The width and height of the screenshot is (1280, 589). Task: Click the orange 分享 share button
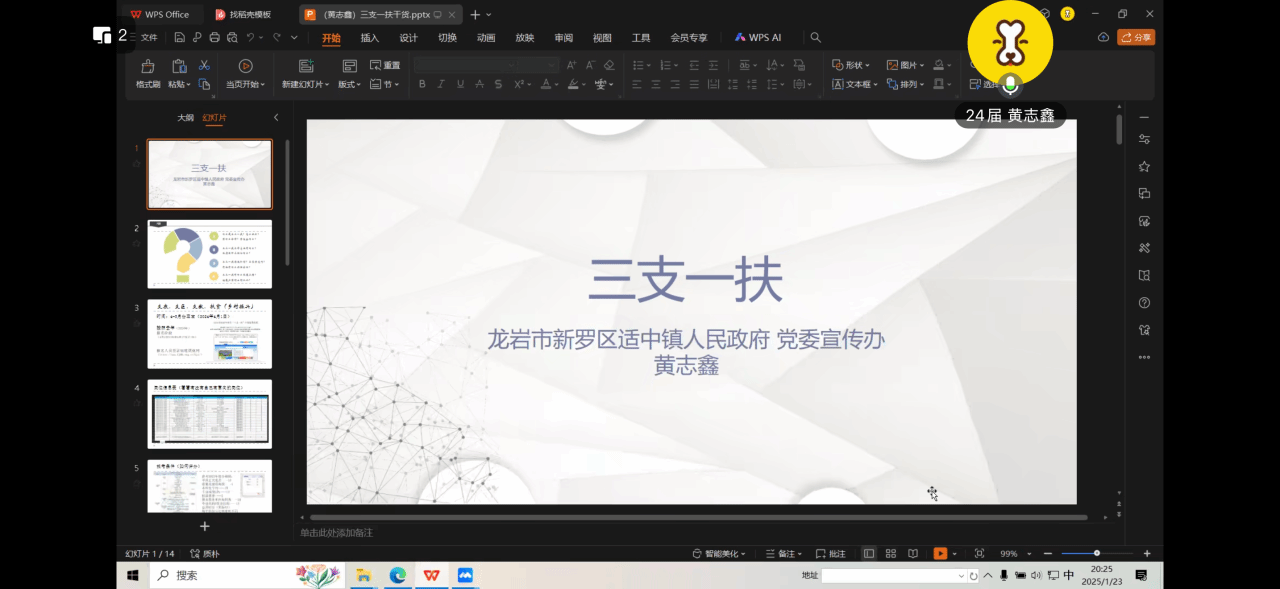(1136, 37)
